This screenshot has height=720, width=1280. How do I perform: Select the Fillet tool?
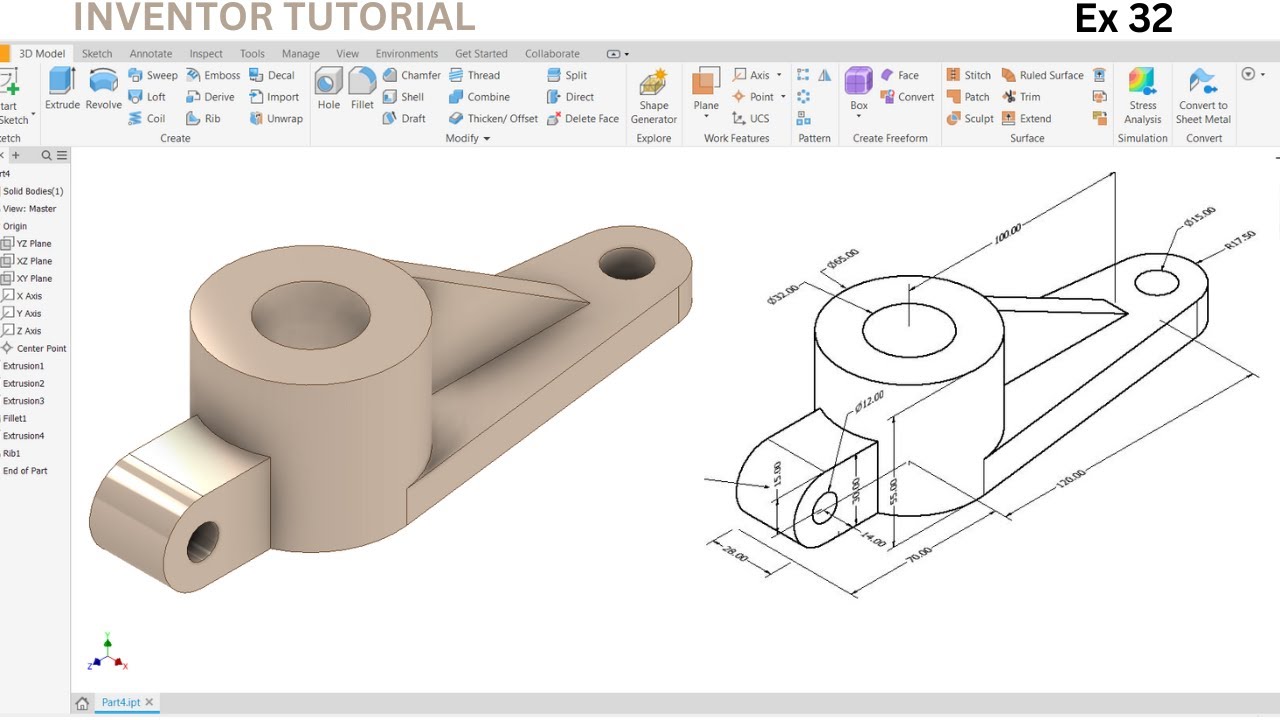coord(362,88)
